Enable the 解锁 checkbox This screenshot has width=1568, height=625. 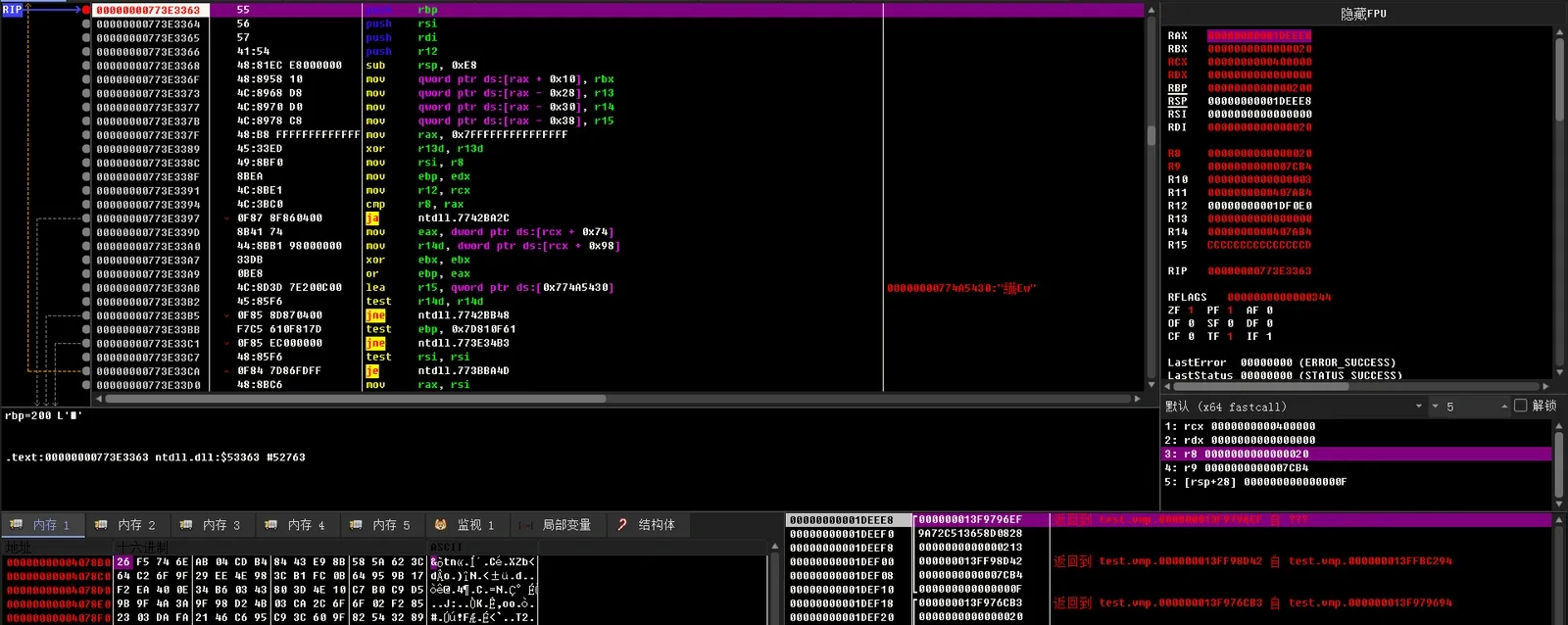click(x=1520, y=406)
